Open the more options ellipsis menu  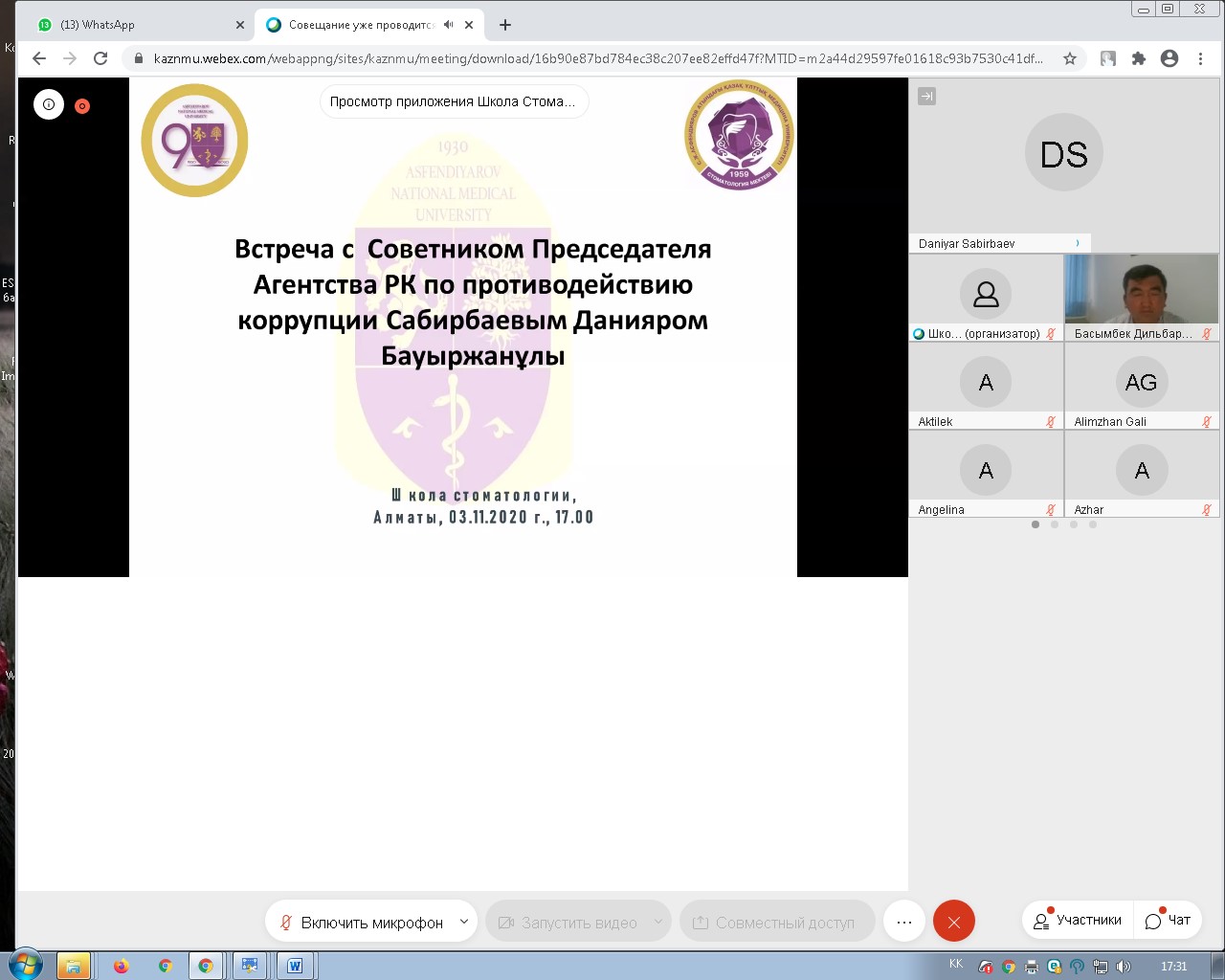(x=903, y=922)
